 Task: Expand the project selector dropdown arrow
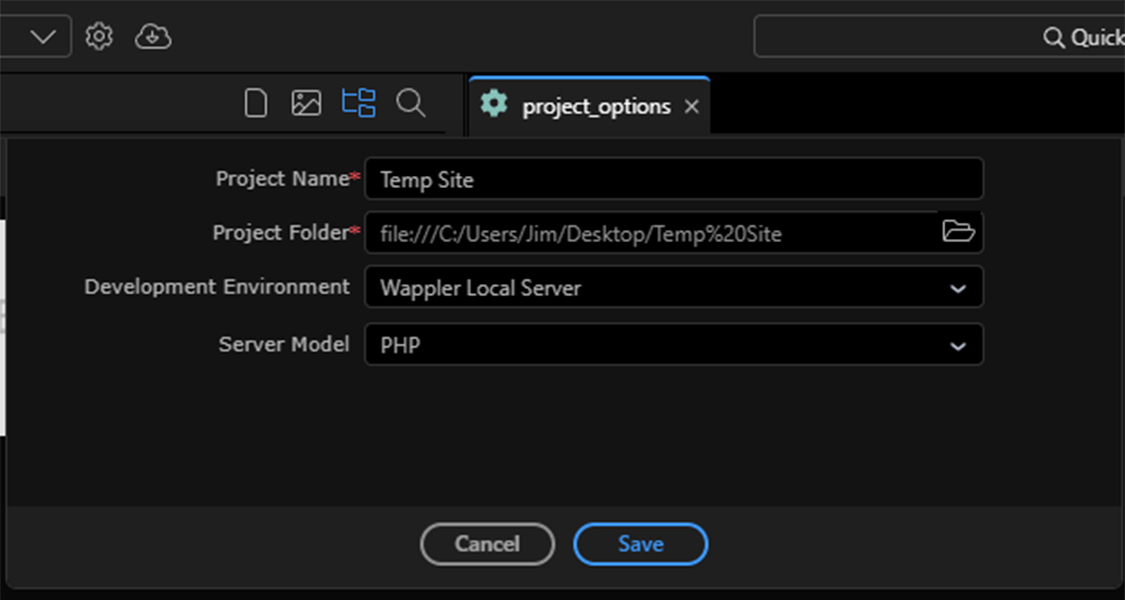pyautogui.click(x=43, y=36)
